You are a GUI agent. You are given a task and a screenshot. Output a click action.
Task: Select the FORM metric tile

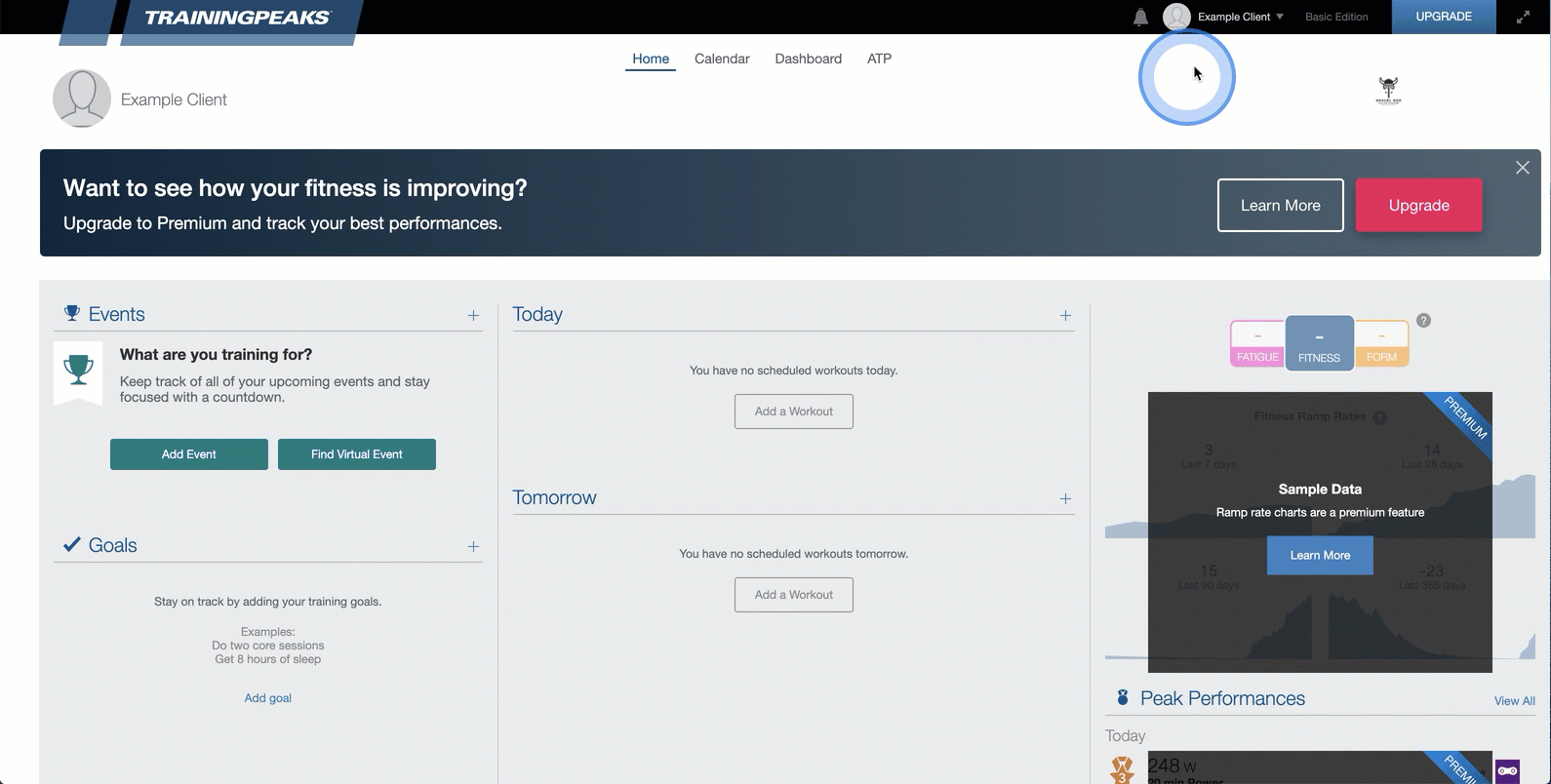pos(1381,343)
